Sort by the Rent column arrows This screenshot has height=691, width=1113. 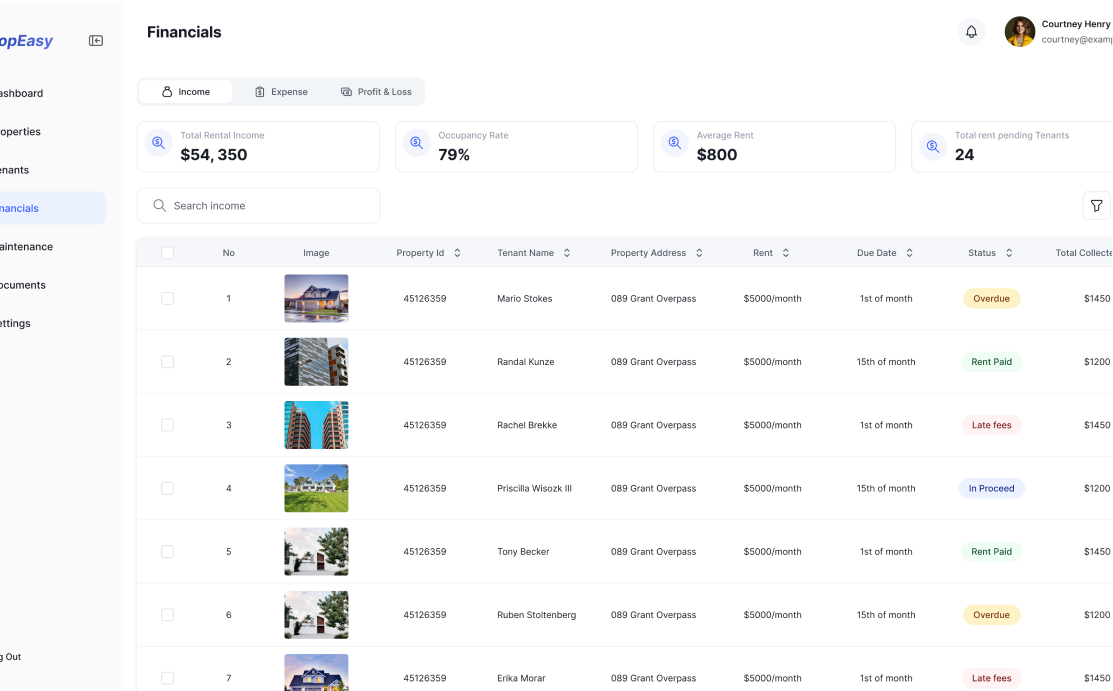(785, 253)
